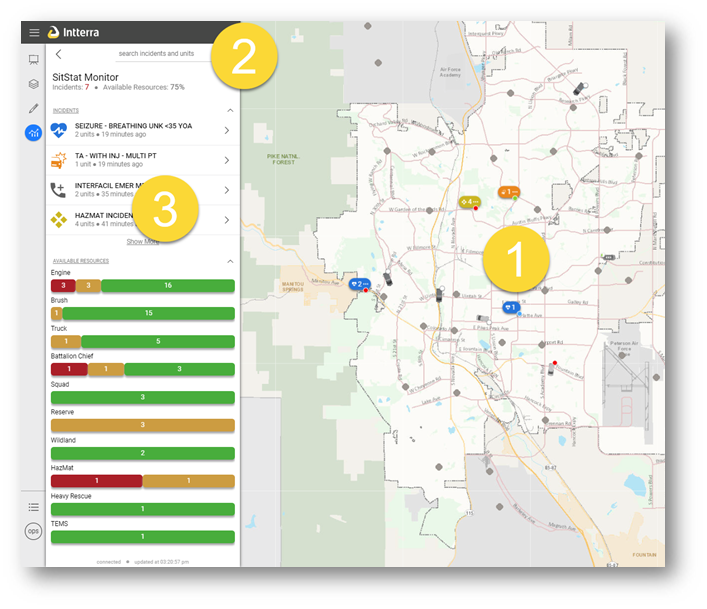707x609 pixels.
Task: Select blue medical incident marker labeled 1
Action: tap(511, 307)
